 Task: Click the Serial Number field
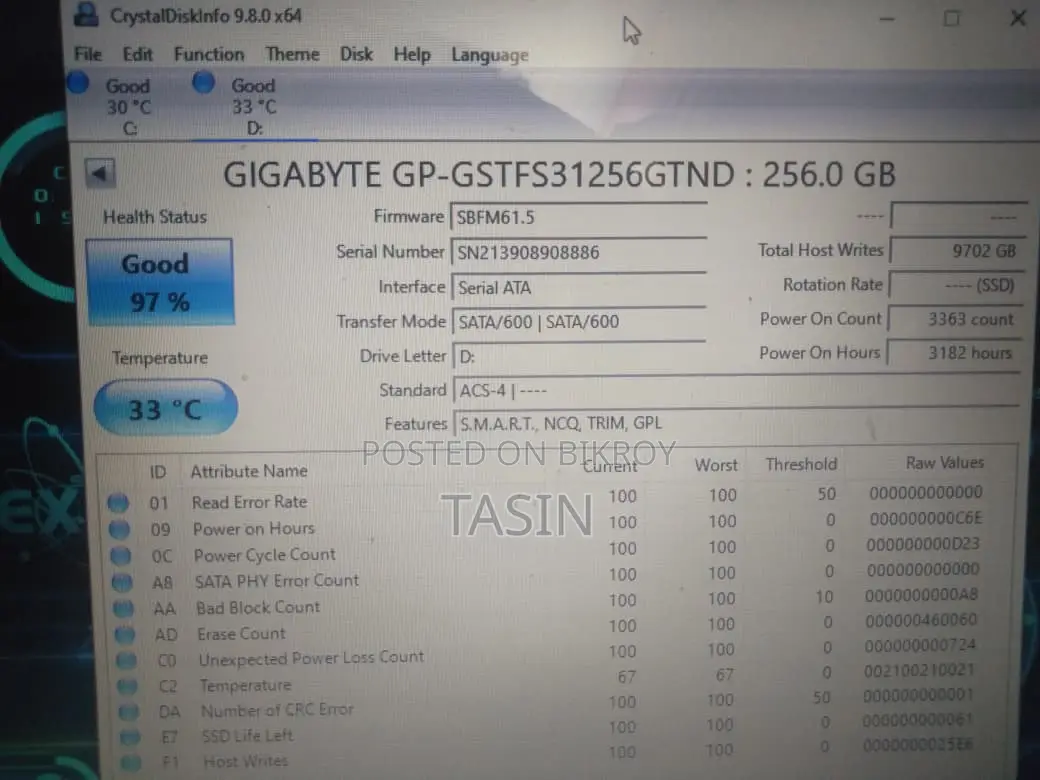tap(578, 253)
